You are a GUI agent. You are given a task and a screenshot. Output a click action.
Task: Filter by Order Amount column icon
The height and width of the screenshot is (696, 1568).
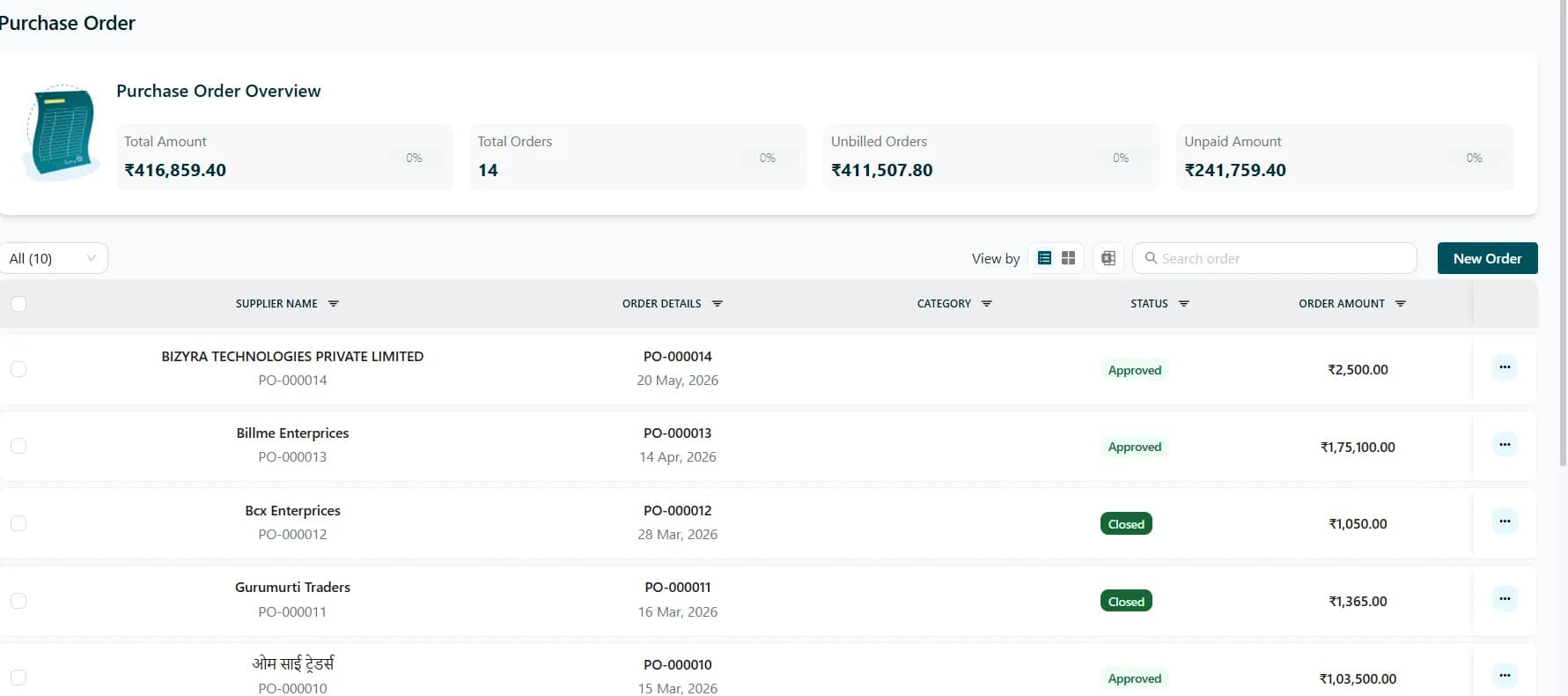pyautogui.click(x=1401, y=304)
